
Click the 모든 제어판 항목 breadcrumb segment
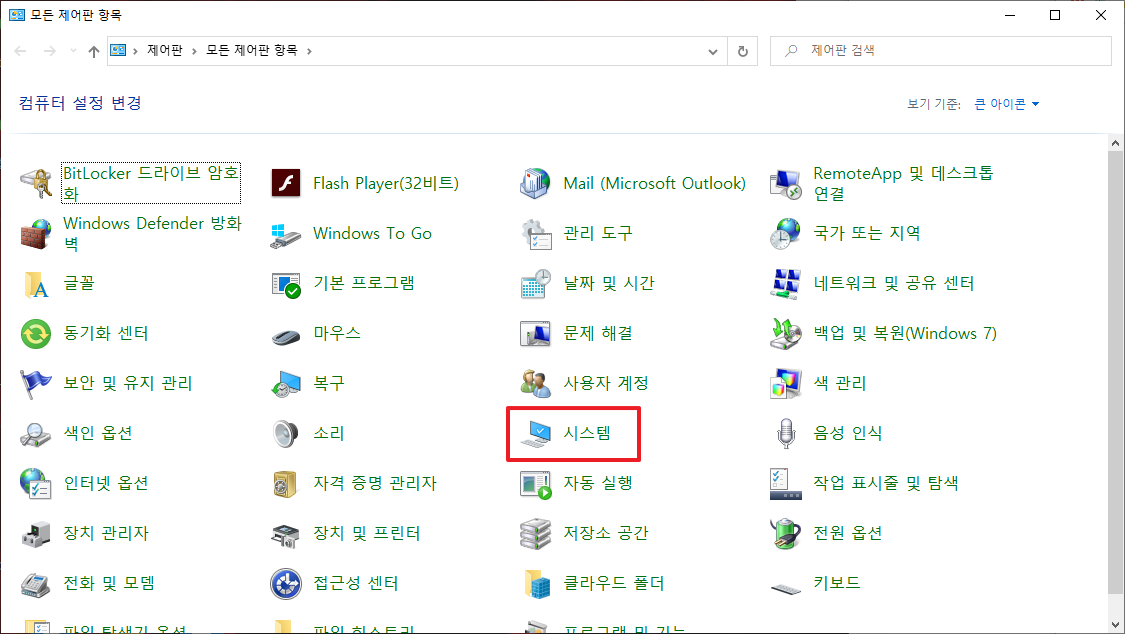(x=252, y=50)
